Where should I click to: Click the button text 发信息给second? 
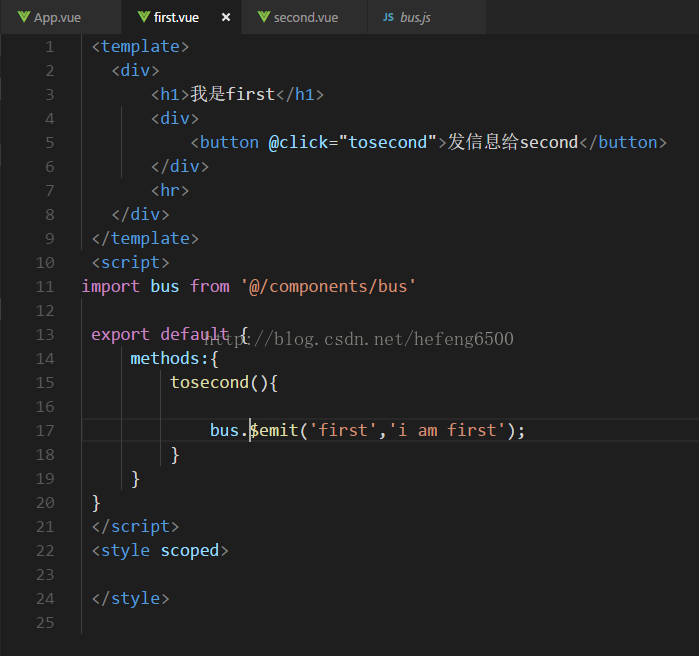[x=513, y=143]
